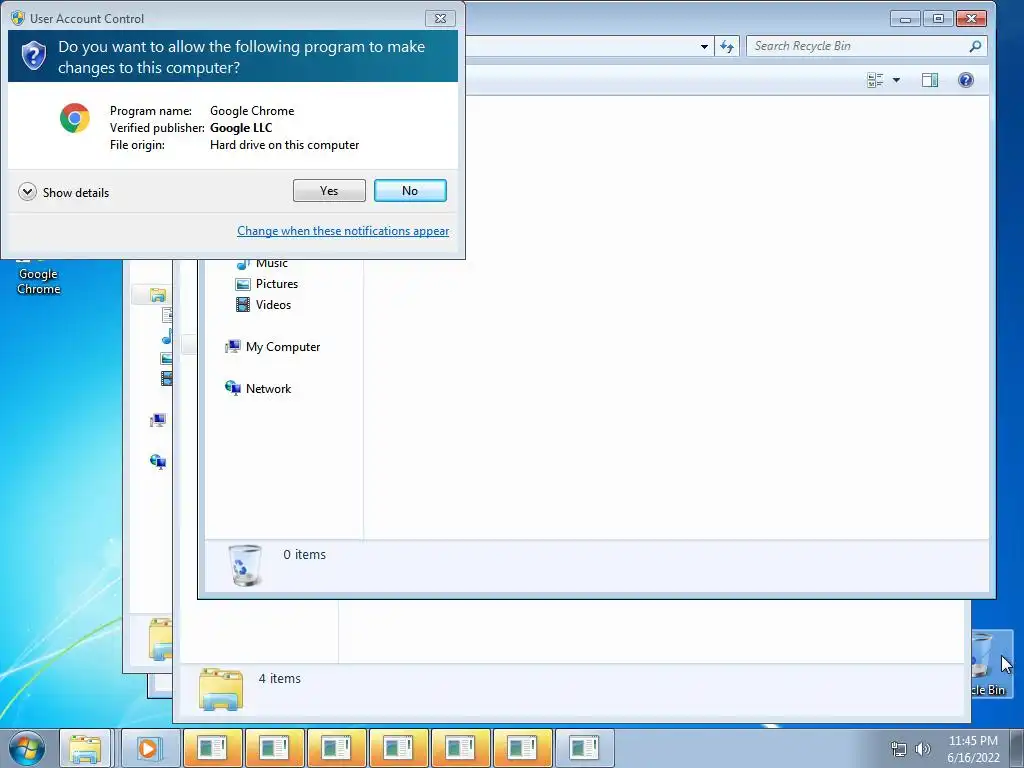Open the volume speaker icon in tray
Image resolution: width=1024 pixels, height=768 pixels.
tap(923, 749)
